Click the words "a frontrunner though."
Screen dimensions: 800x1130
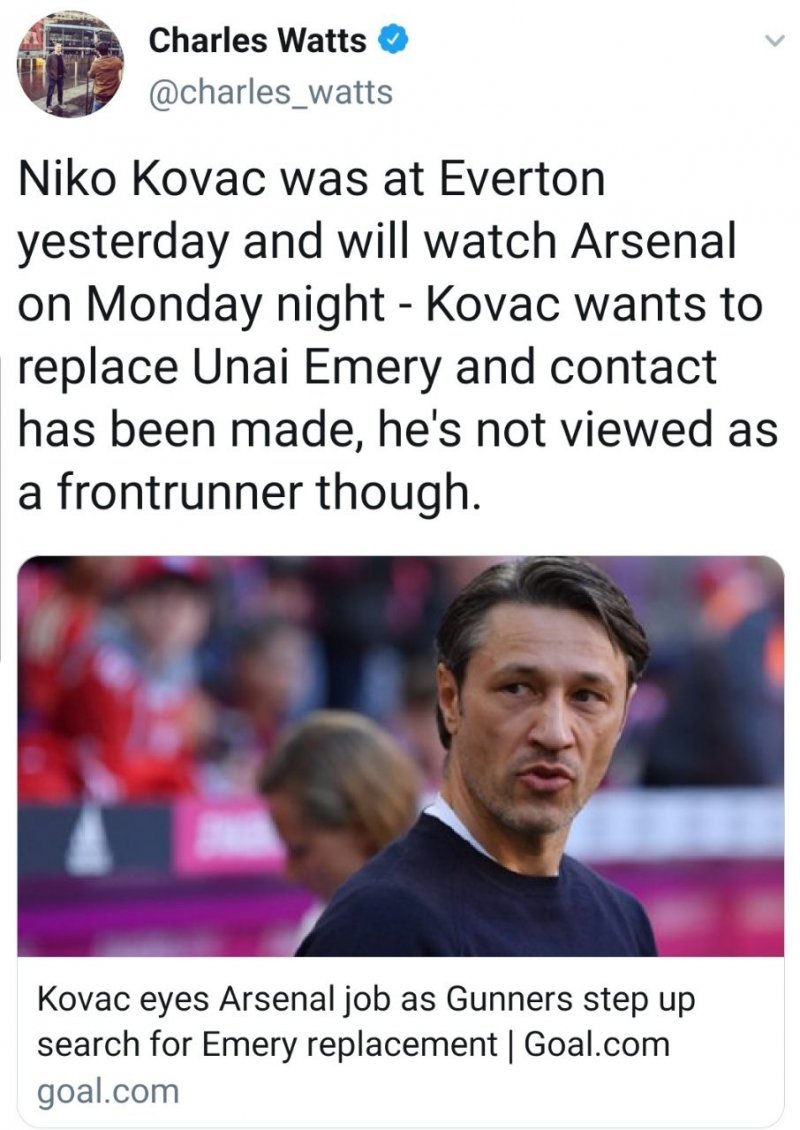250,492
